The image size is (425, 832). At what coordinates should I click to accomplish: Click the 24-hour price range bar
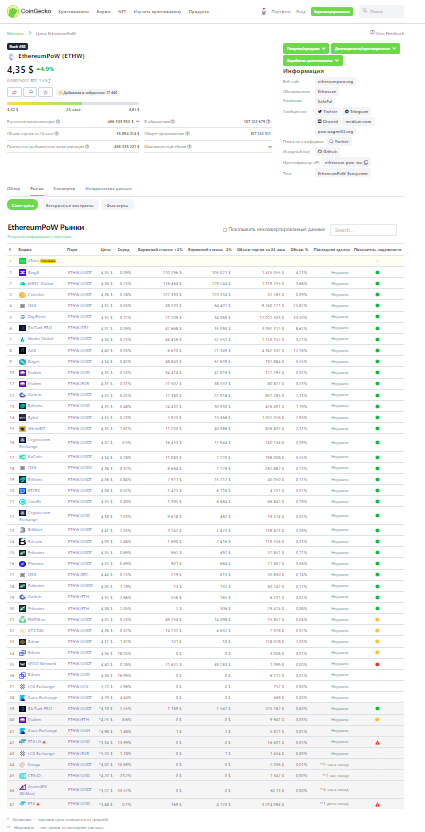(73, 103)
